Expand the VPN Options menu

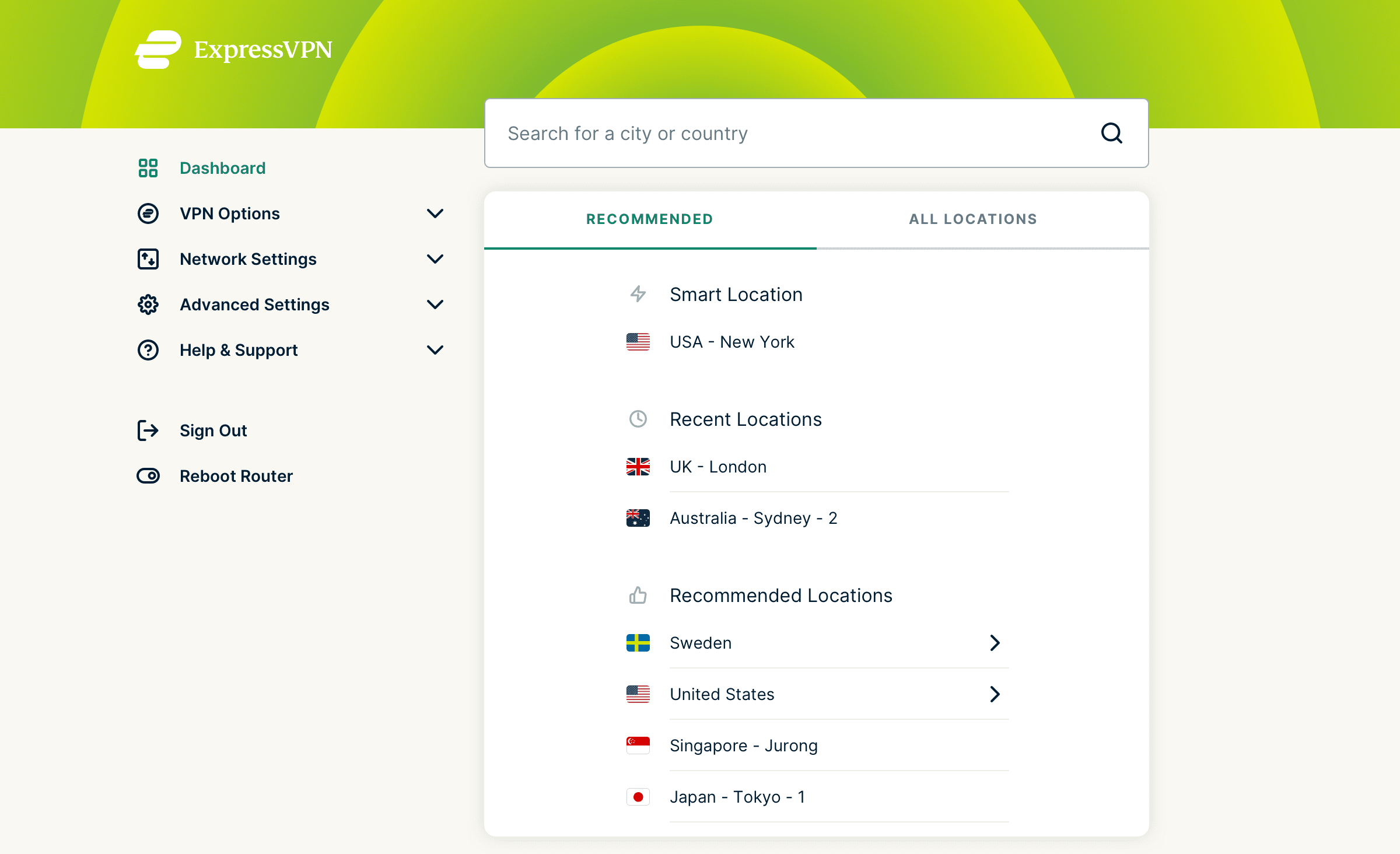pos(435,213)
